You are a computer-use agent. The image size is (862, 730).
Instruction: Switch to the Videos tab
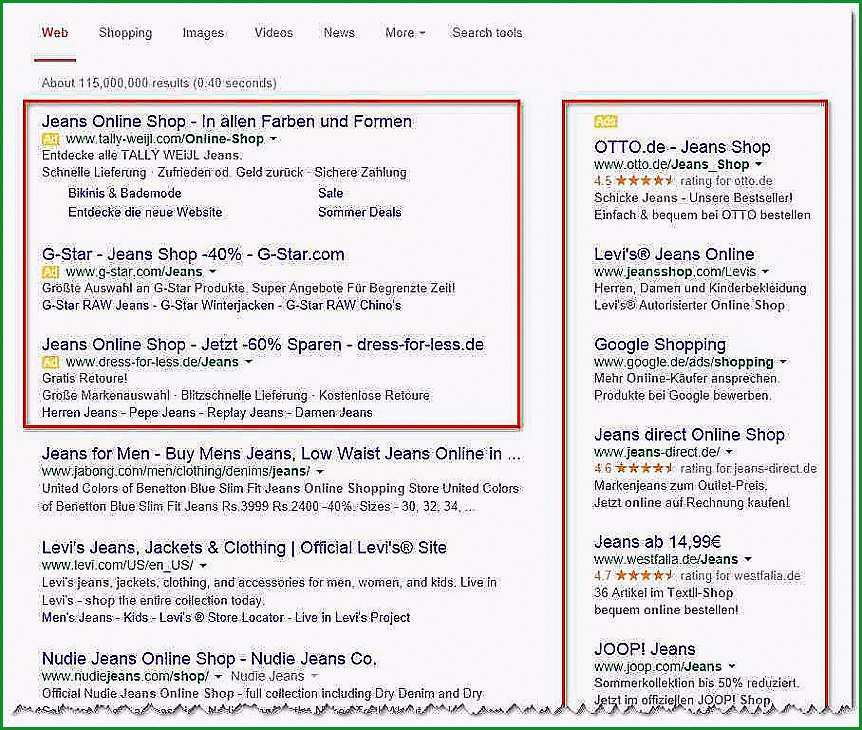point(273,33)
